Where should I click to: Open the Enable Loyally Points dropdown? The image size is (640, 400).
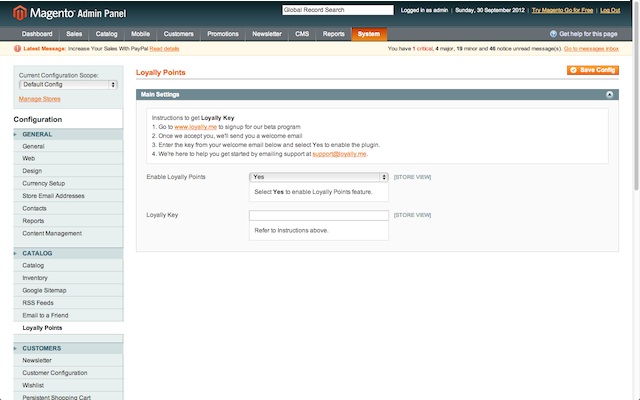pyautogui.click(x=319, y=177)
